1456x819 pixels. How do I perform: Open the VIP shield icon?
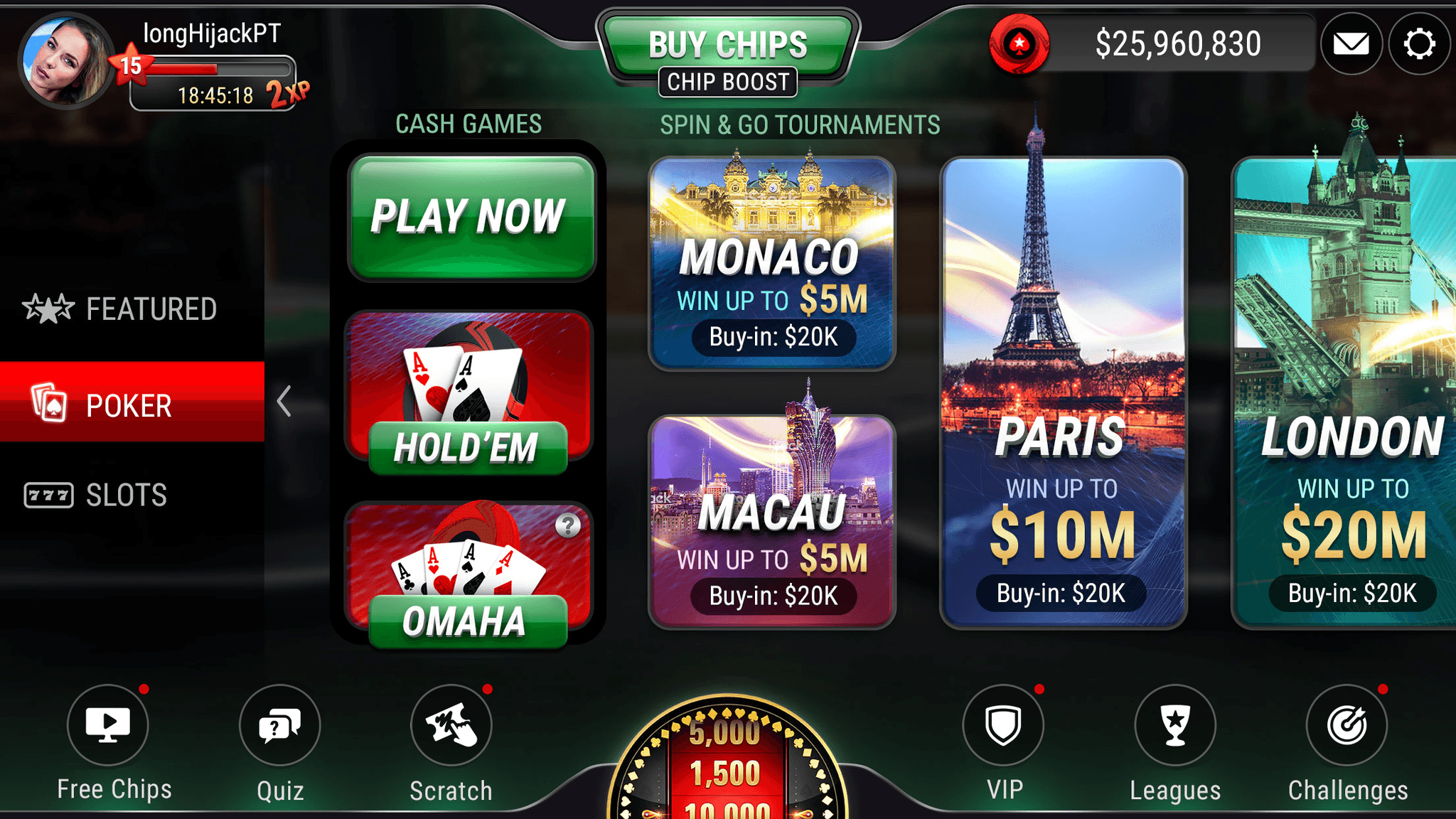coord(1003,724)
